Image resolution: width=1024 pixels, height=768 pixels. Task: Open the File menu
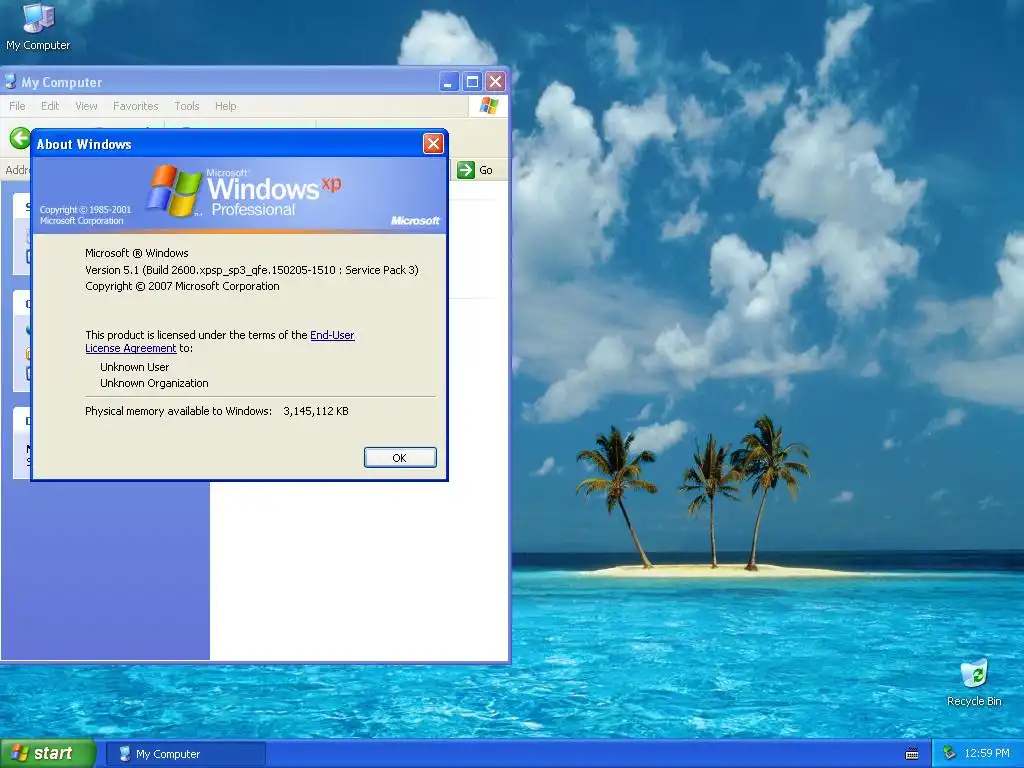pyautogui.click(x=17, y=106)
